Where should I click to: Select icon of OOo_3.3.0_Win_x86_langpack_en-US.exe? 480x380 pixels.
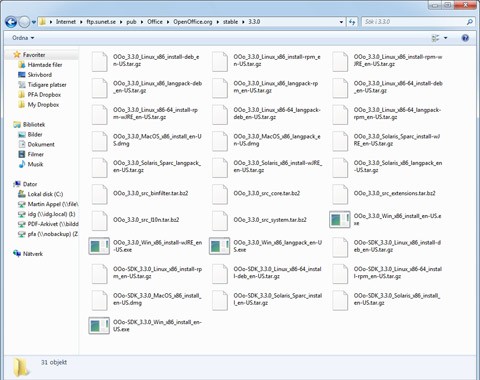pos(219,246)
